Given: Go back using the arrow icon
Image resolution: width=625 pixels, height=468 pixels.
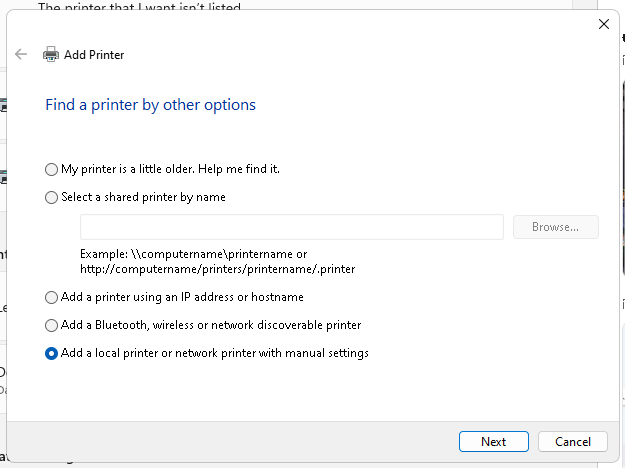Looking at the screenshot, I should 21,55.
